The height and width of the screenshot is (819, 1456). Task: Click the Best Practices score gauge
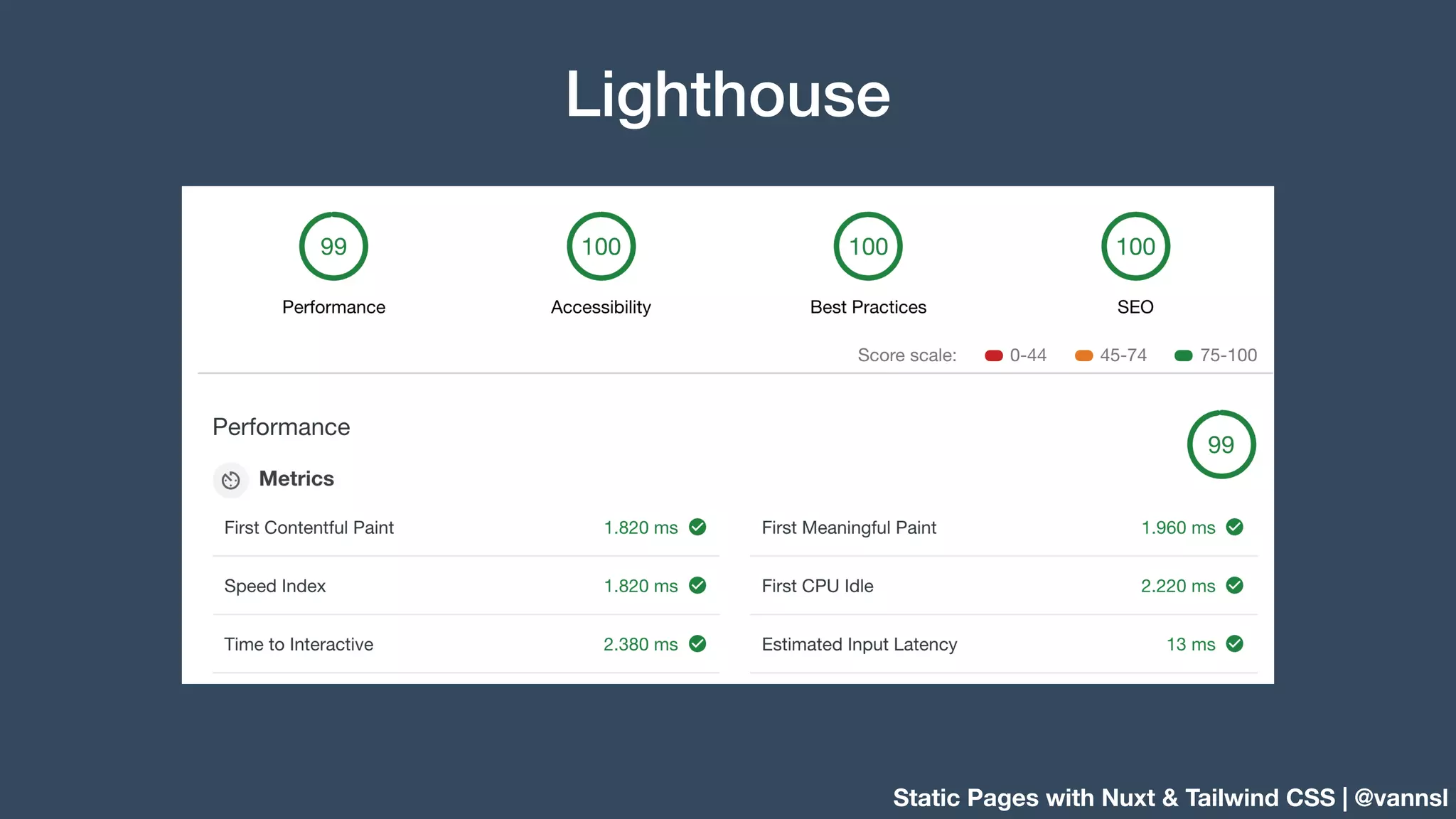[868, 246]
